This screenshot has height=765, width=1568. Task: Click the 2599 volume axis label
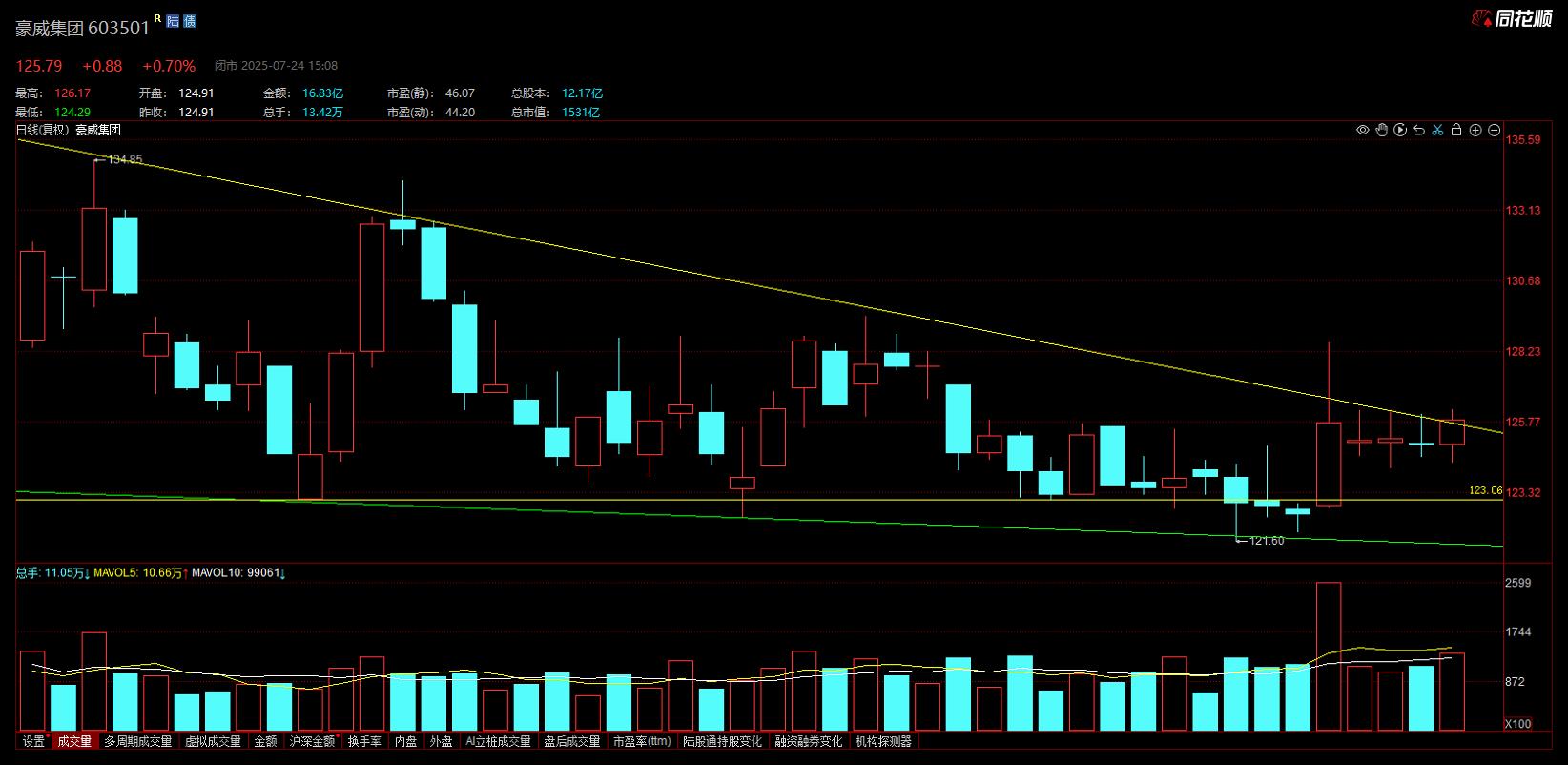click(x=1517, y=583)
